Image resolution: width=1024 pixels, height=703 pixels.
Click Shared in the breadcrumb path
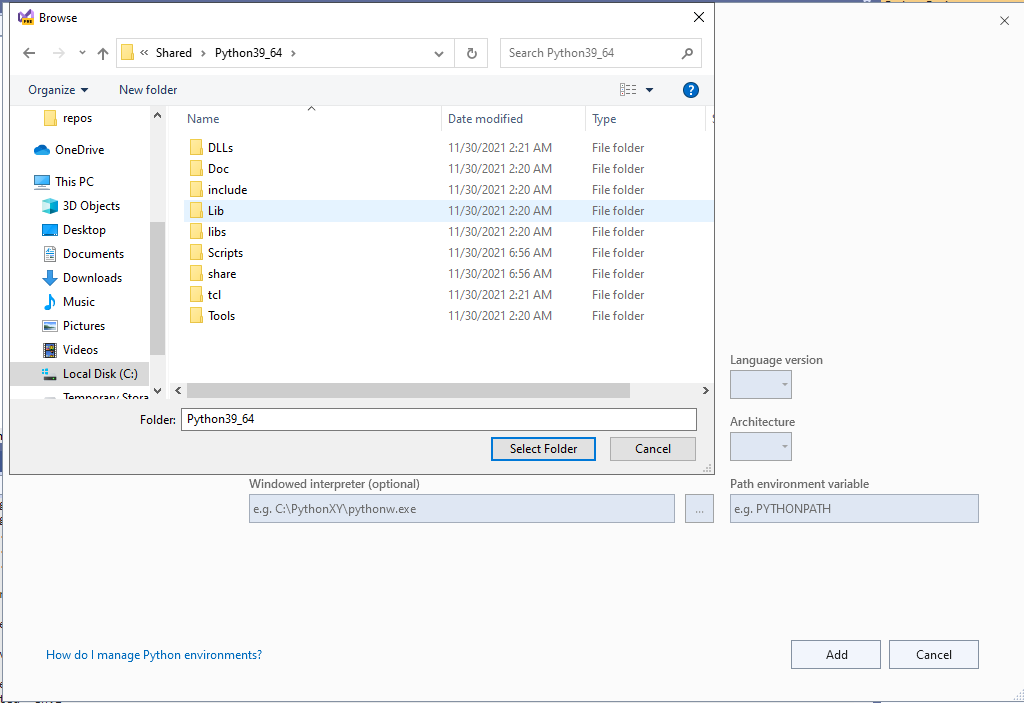tap(173, 52)
